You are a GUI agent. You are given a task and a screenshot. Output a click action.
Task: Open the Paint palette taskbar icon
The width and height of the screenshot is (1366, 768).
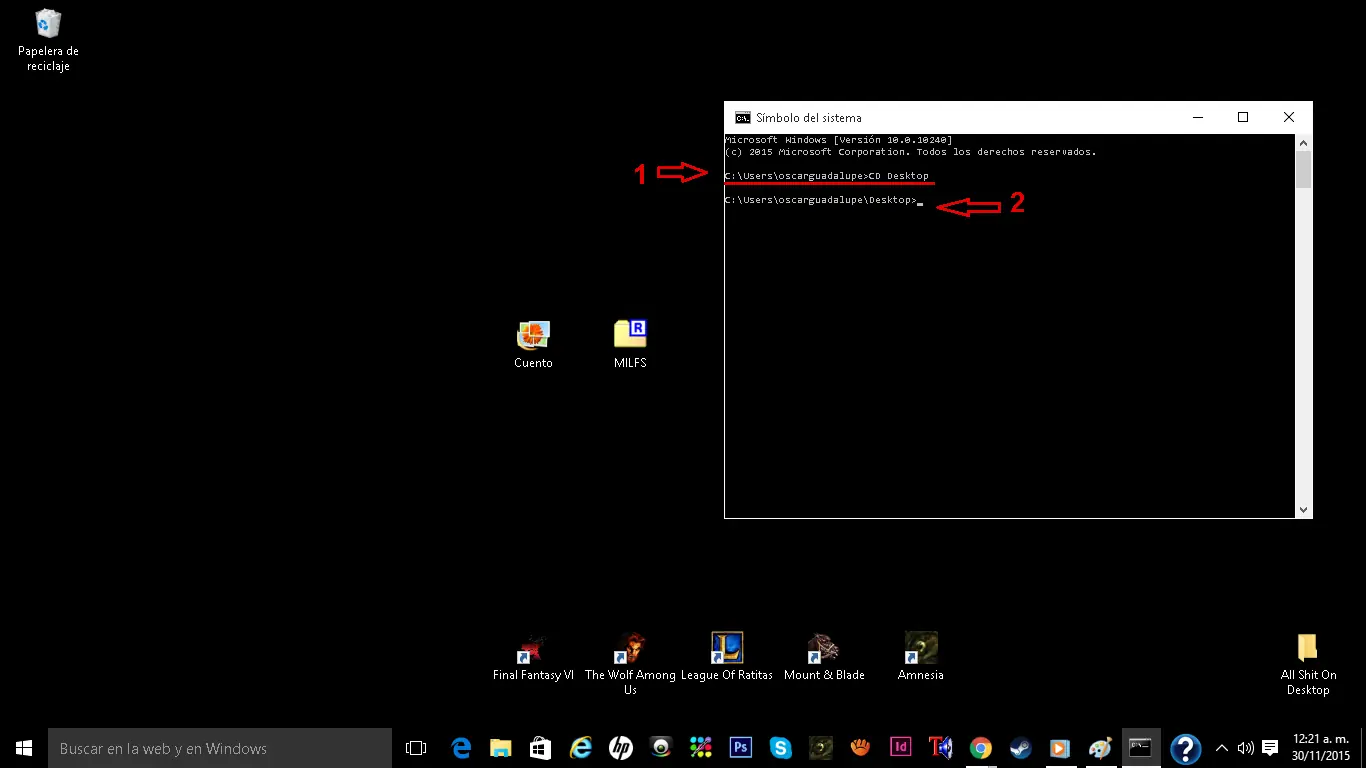click(1101, 748)
